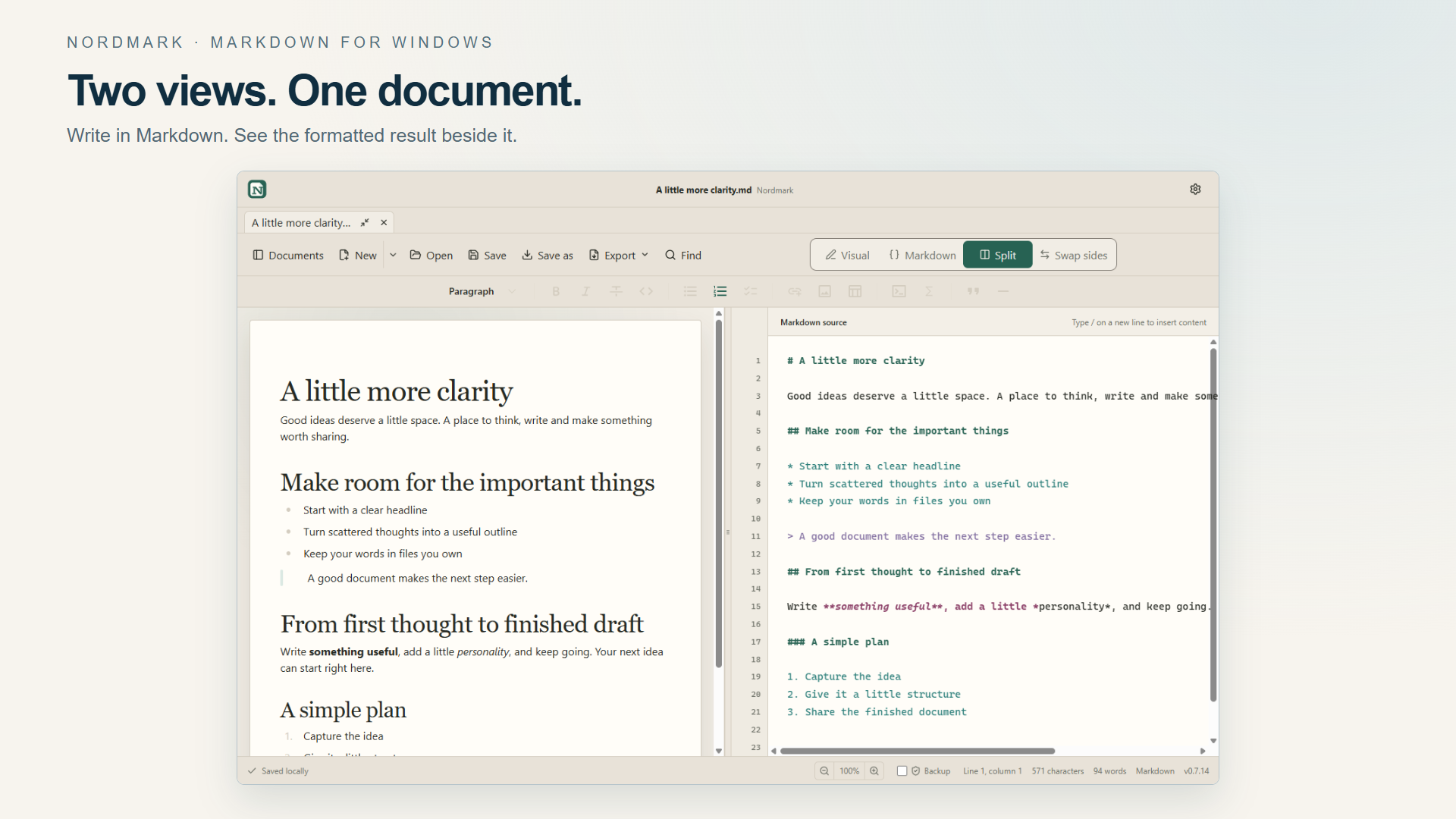Viewport: 1456px width, 819px height.
Task: Click the 'Saved locally' status text
Action: (285, 771)
